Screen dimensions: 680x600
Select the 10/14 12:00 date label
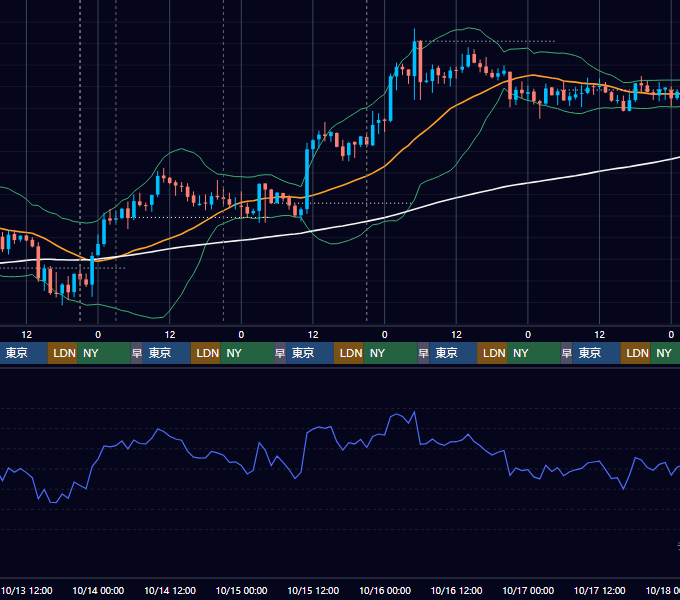pyautogui.click(x=170, y=590)
